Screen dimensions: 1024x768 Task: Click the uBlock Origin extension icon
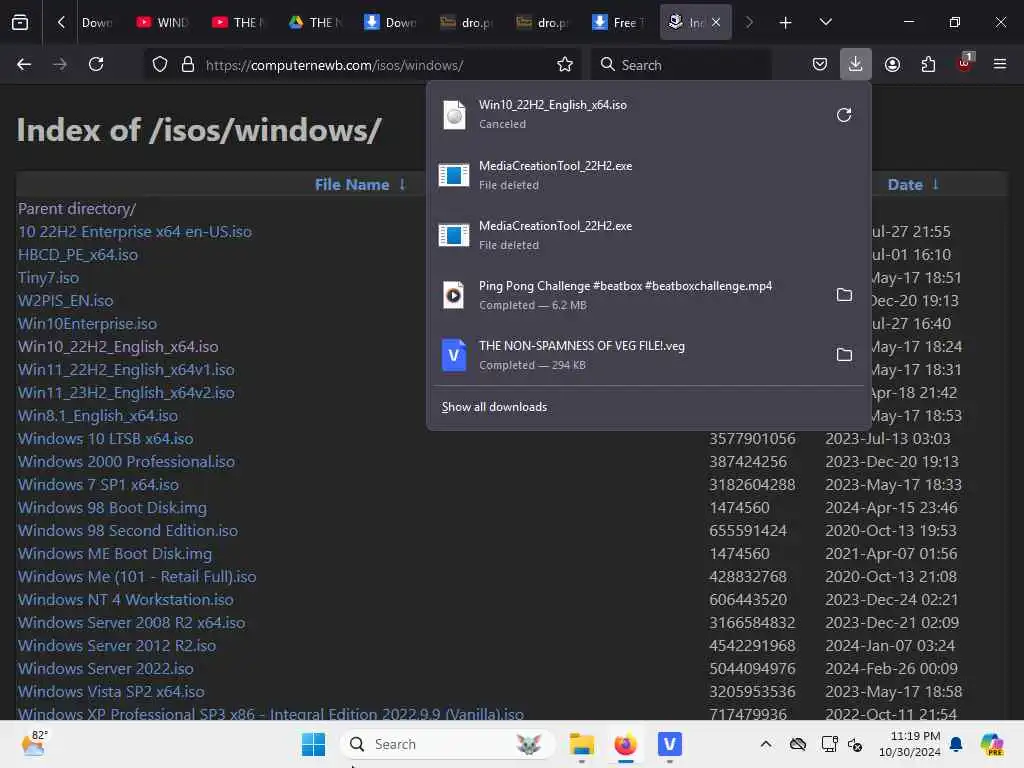point(965,63)
